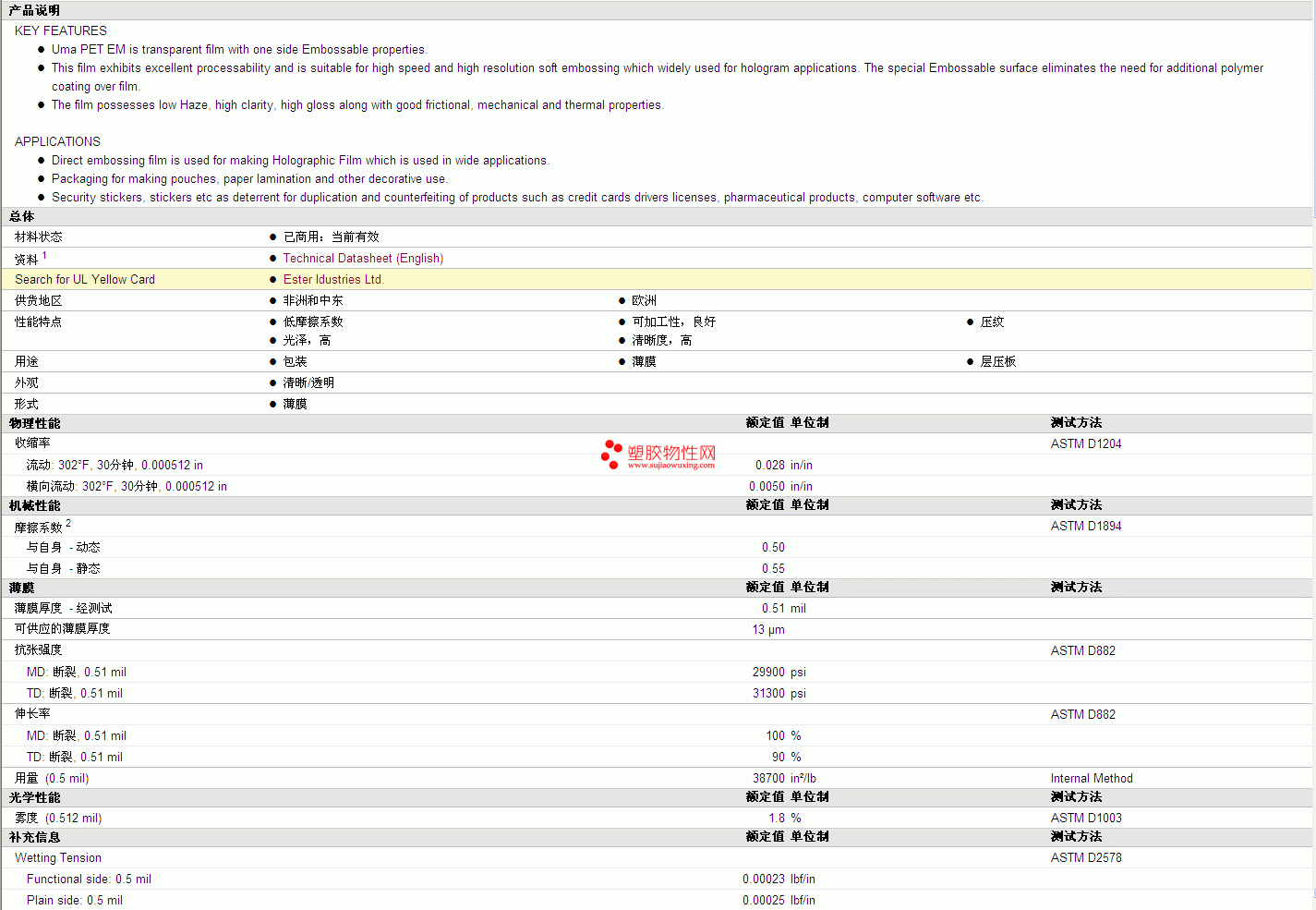Click the 低摩擦系数 feature
This screenshot has width=1316, height=910.
(x=313, y=322)
